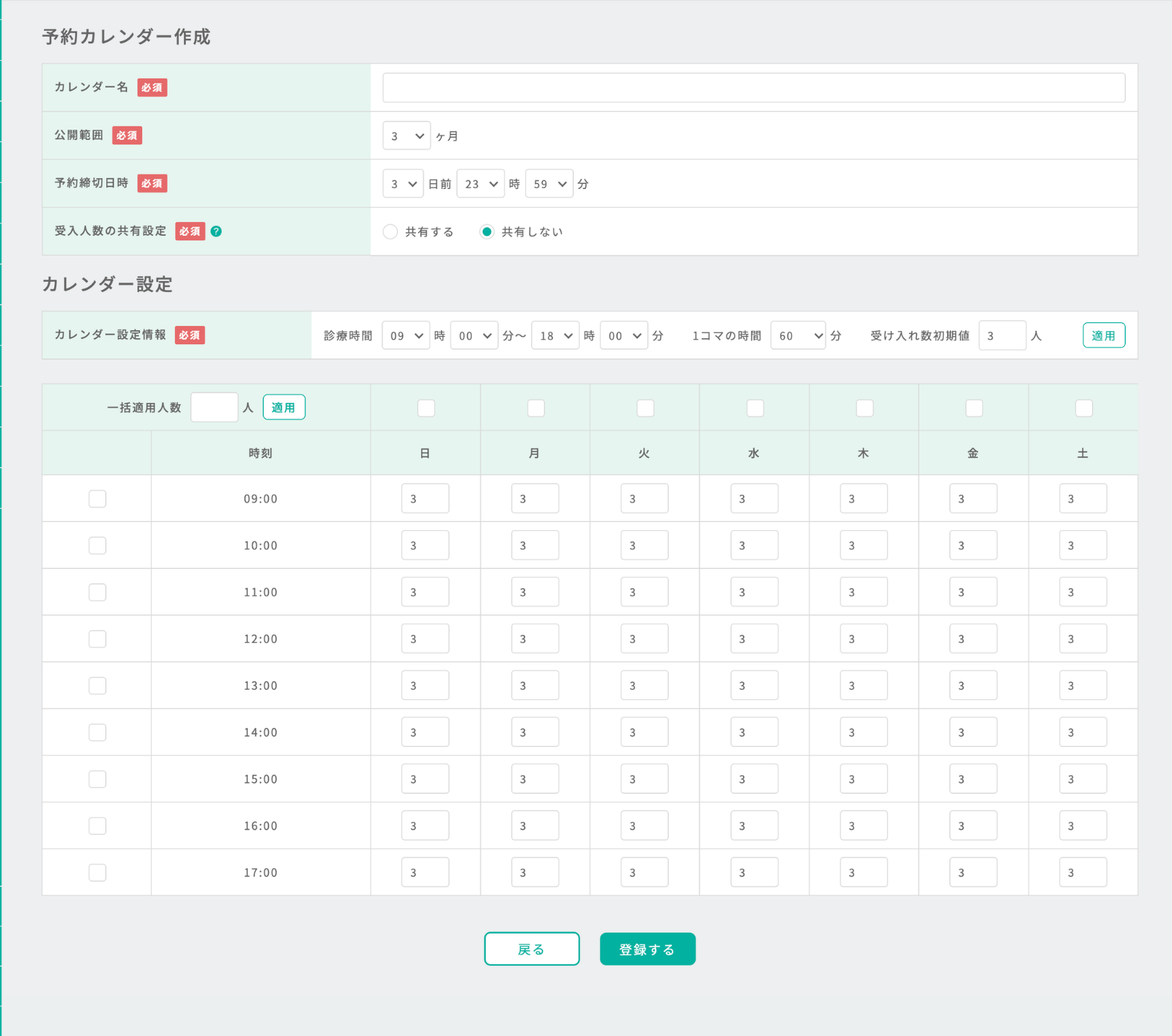Tick the 11:00 row checkbox
Viewport: 1172px width, 1036px height.
pos(97,592)
